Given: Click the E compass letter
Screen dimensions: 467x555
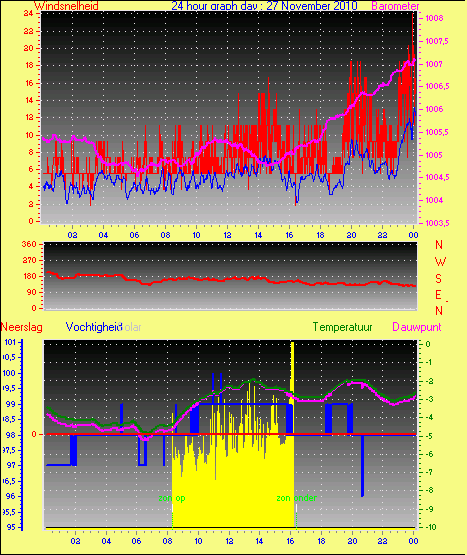Looking at the screenshot, I should [438, 294].
